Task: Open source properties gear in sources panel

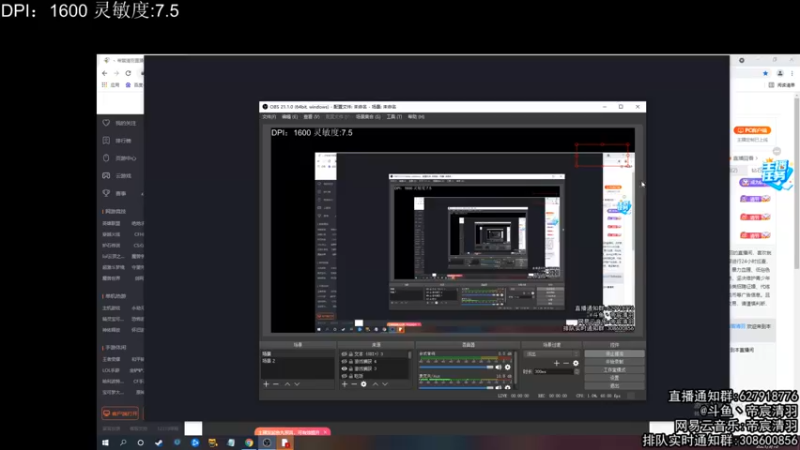Action: pyautogui.click(x=364, y=384)
